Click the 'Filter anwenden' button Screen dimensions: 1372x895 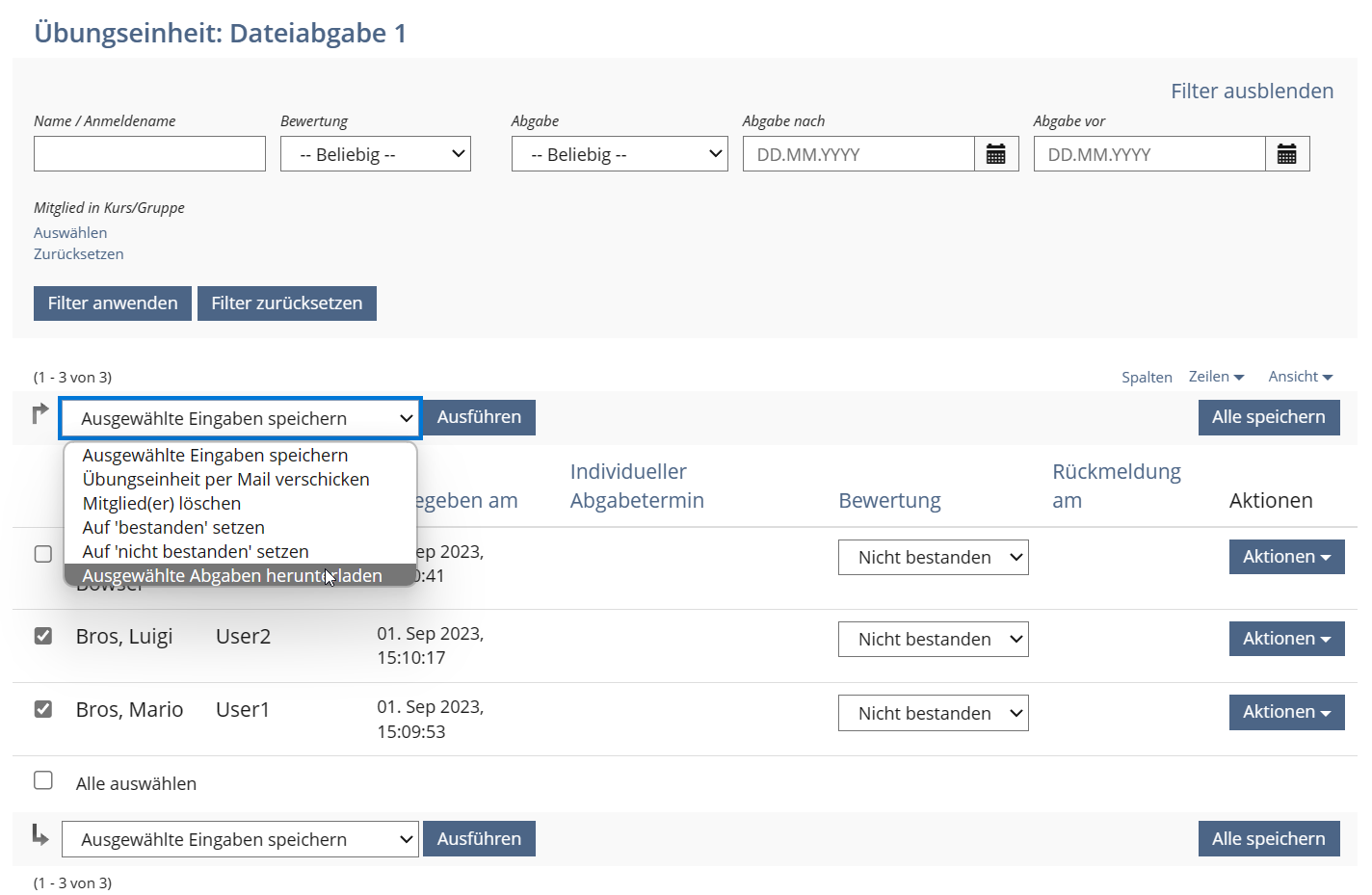(113, 303)
